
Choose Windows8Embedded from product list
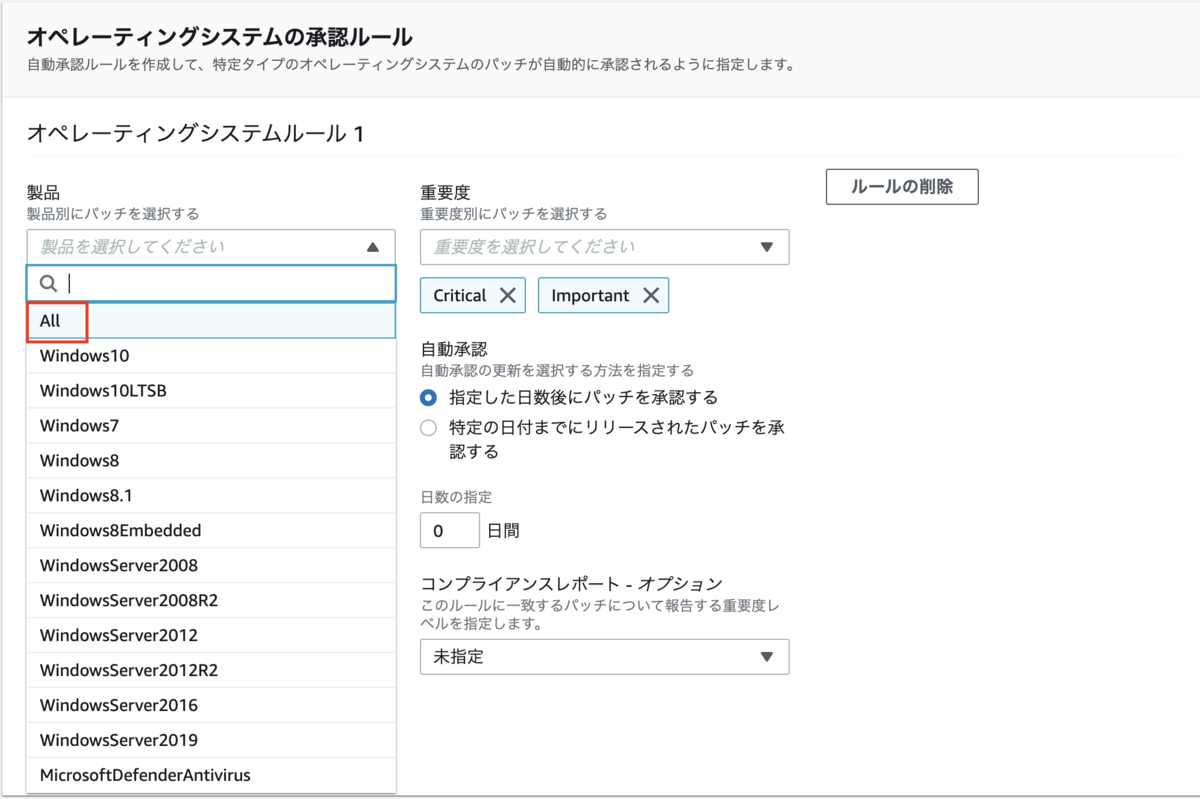click(211, 531)
